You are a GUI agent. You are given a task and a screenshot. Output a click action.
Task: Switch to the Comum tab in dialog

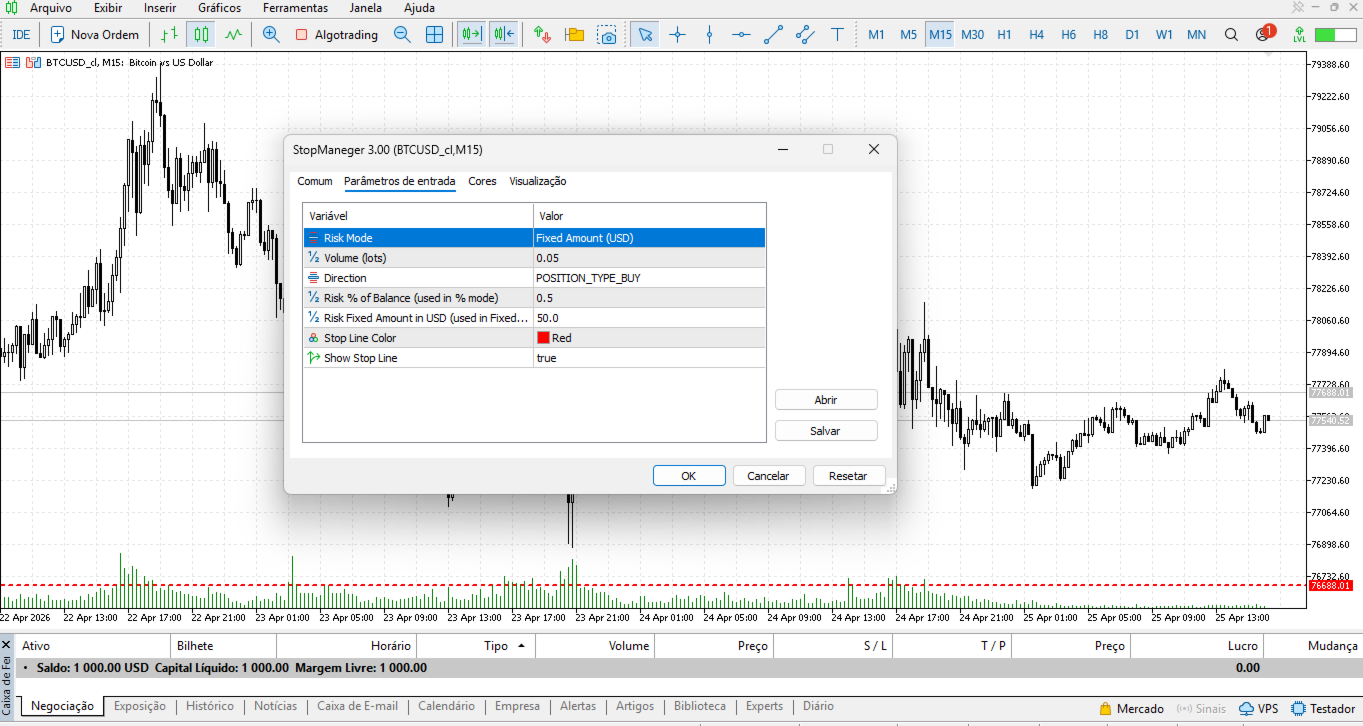click(x=315, y=181)
